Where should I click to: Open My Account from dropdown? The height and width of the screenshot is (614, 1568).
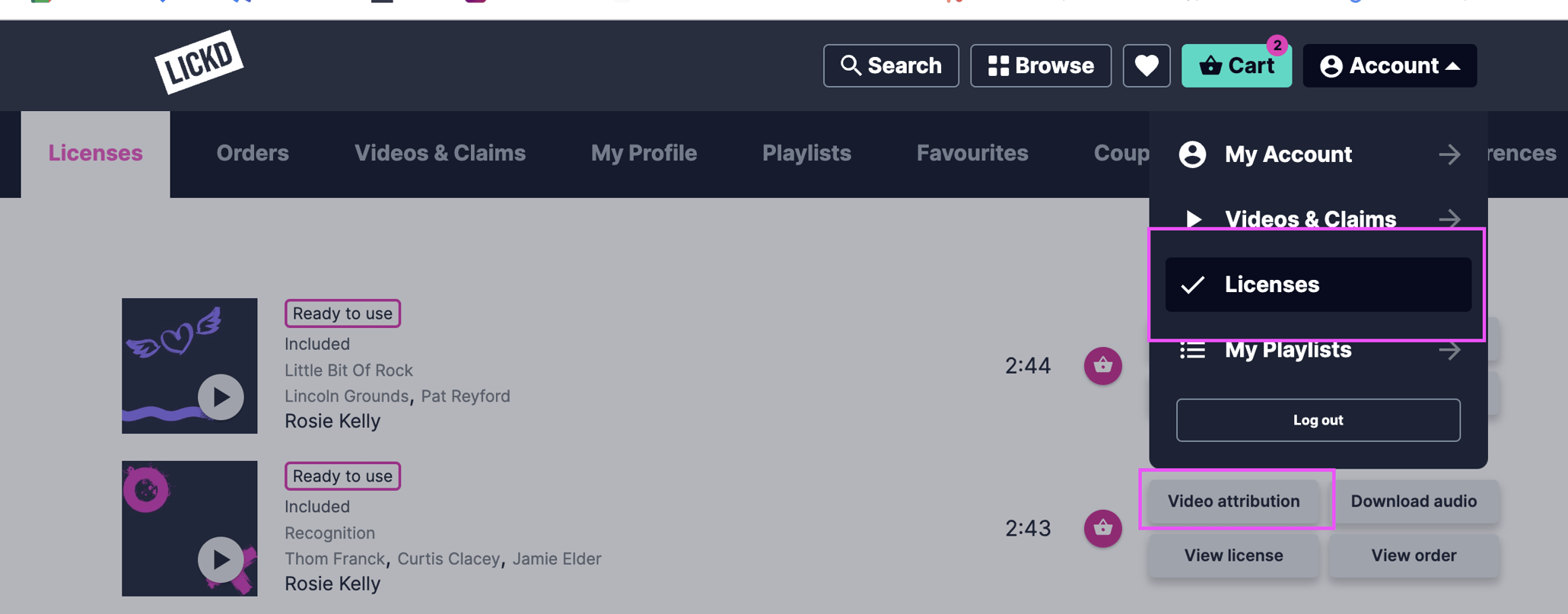(x=1318, y=154)
